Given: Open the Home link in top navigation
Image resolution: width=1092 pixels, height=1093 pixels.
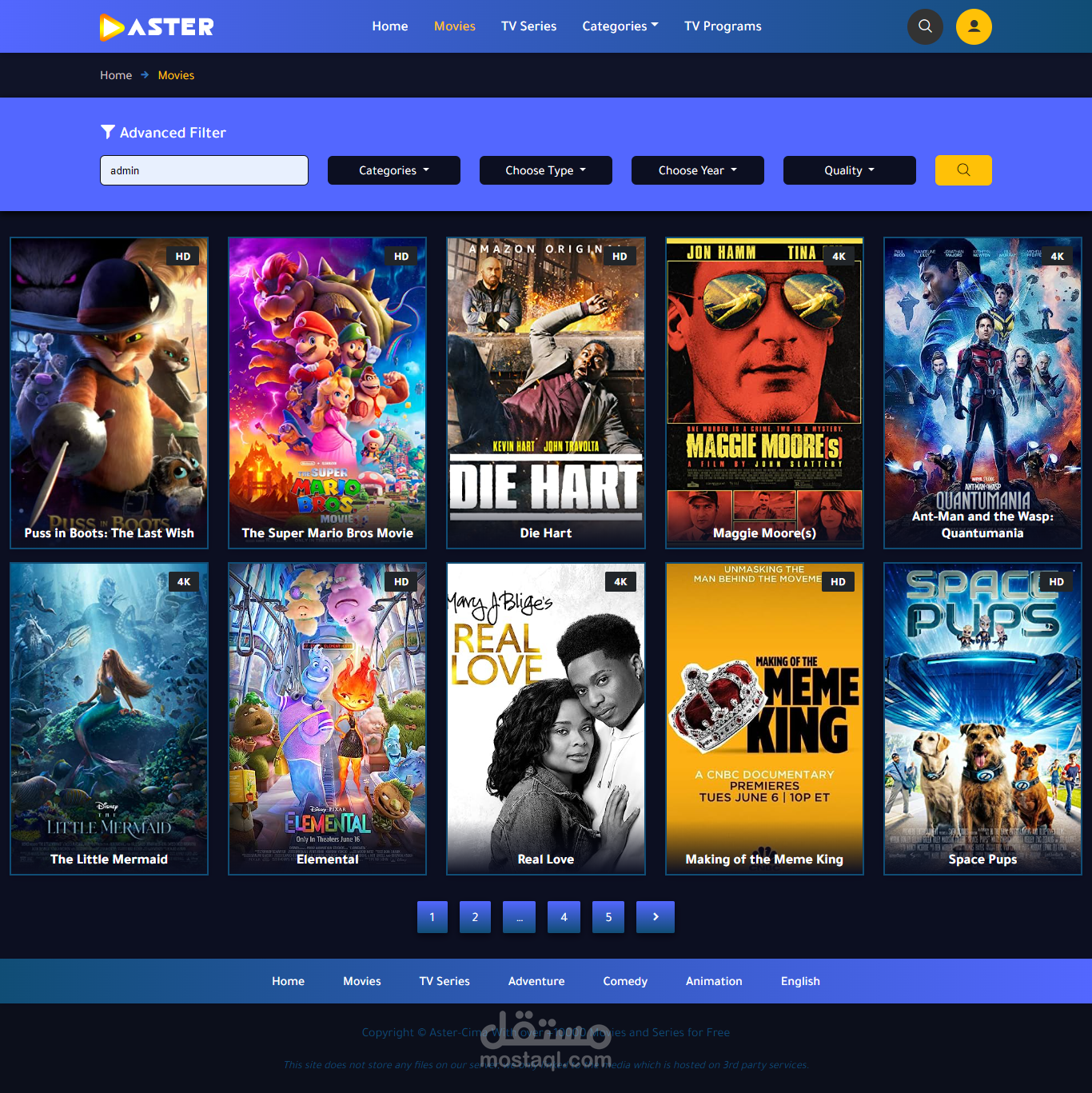Looking at the screenshot, I should tap(390, 26).
